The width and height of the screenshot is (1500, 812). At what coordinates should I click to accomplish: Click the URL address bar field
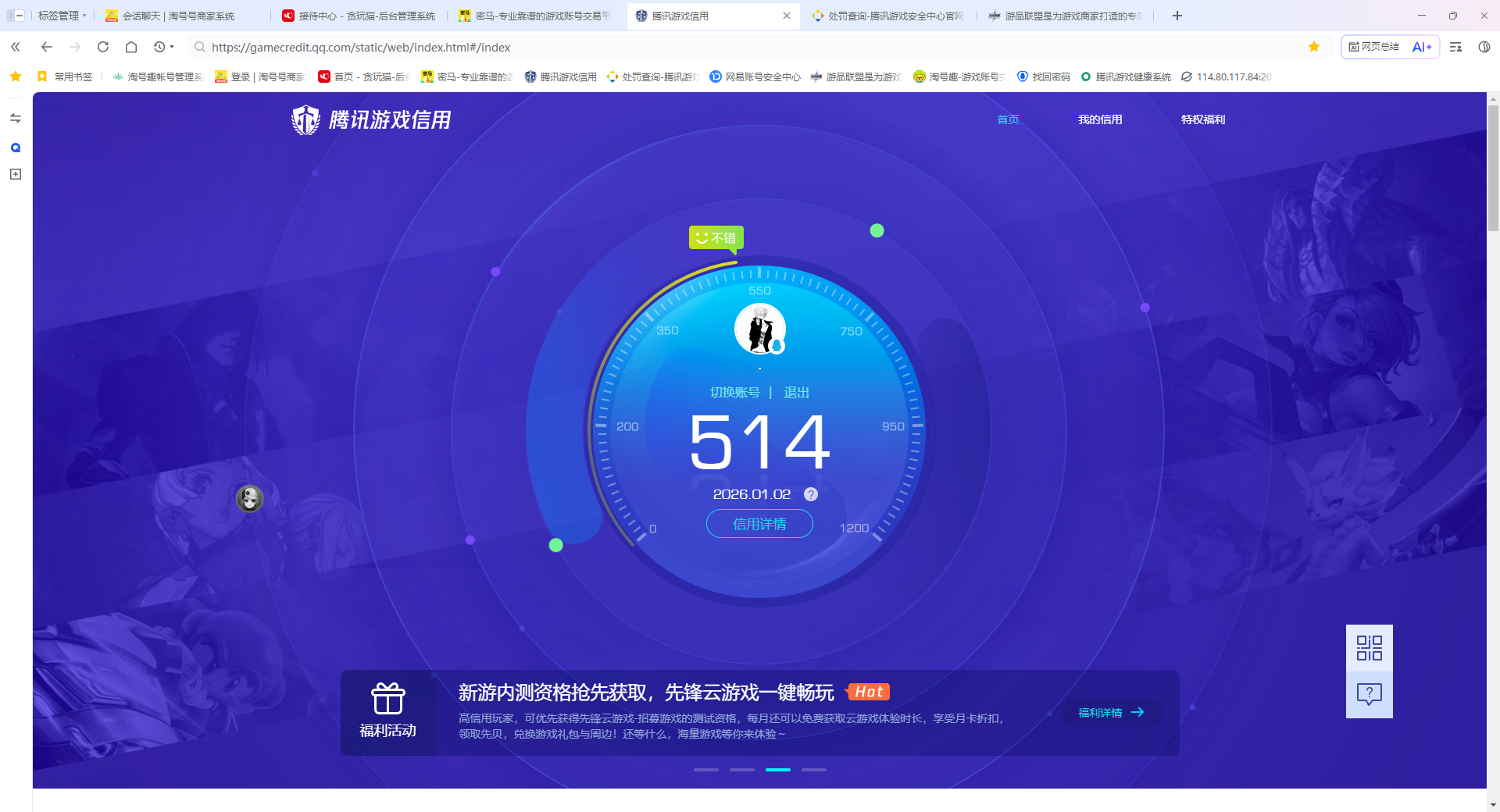pos(703,47)
